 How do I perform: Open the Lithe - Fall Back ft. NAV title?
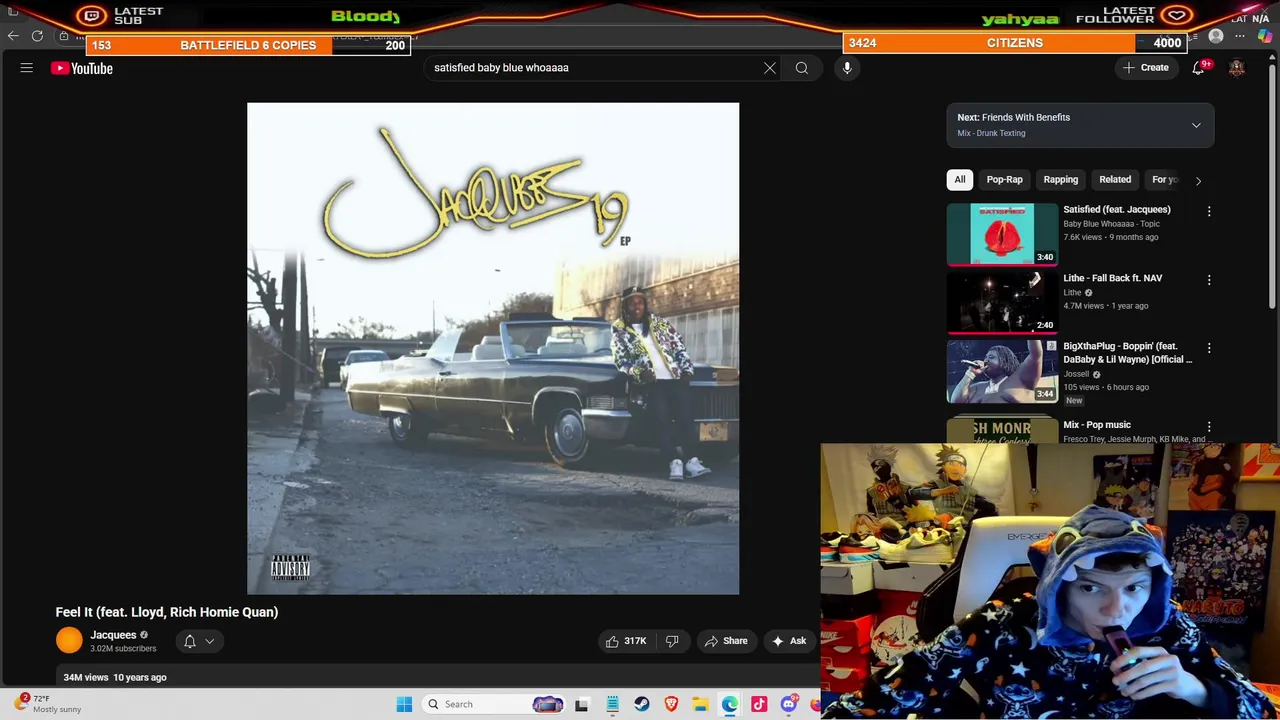pyautogui.click(x=1112, y=278)
